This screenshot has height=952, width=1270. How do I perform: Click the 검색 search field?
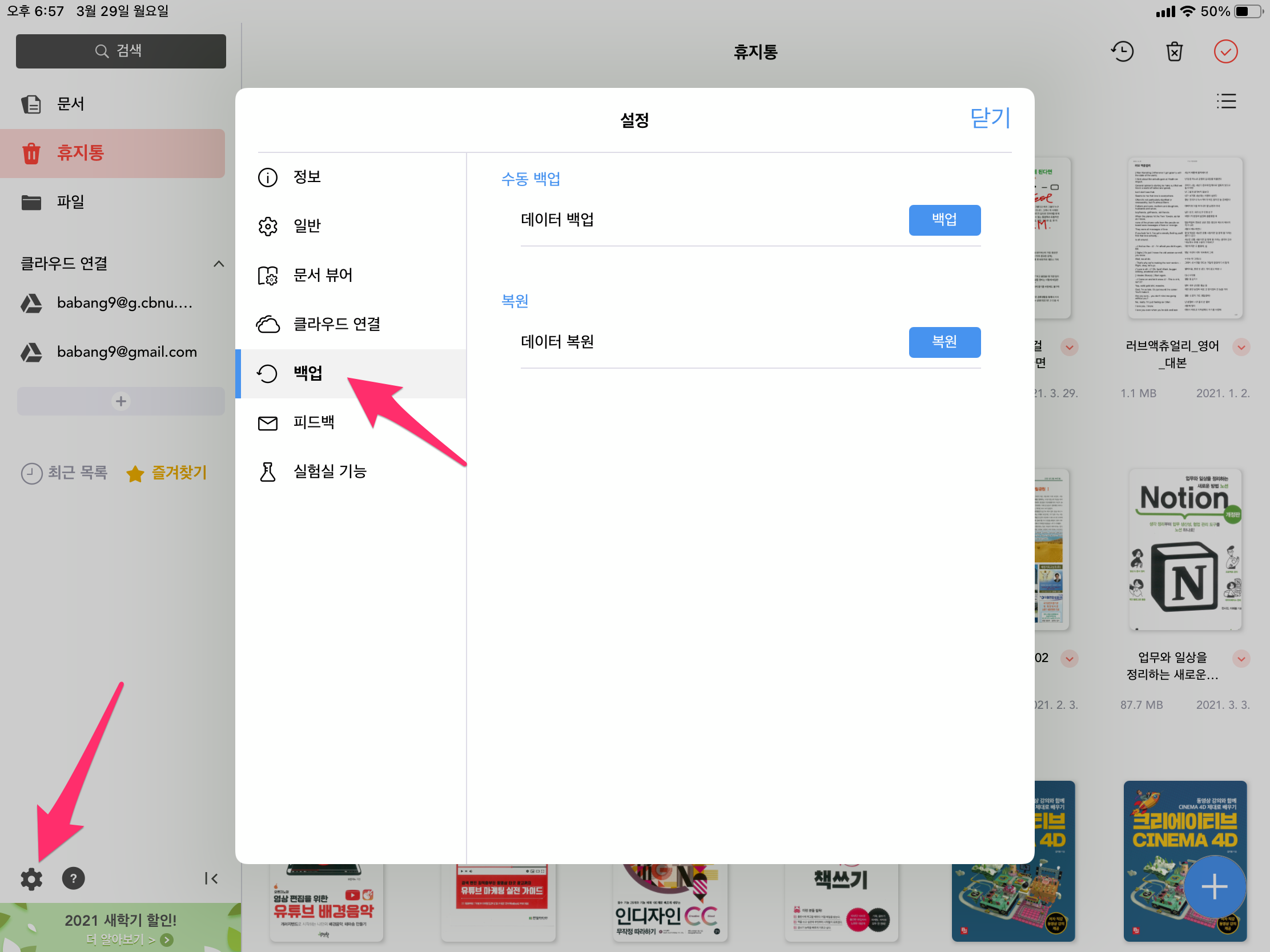click(120, 51)
